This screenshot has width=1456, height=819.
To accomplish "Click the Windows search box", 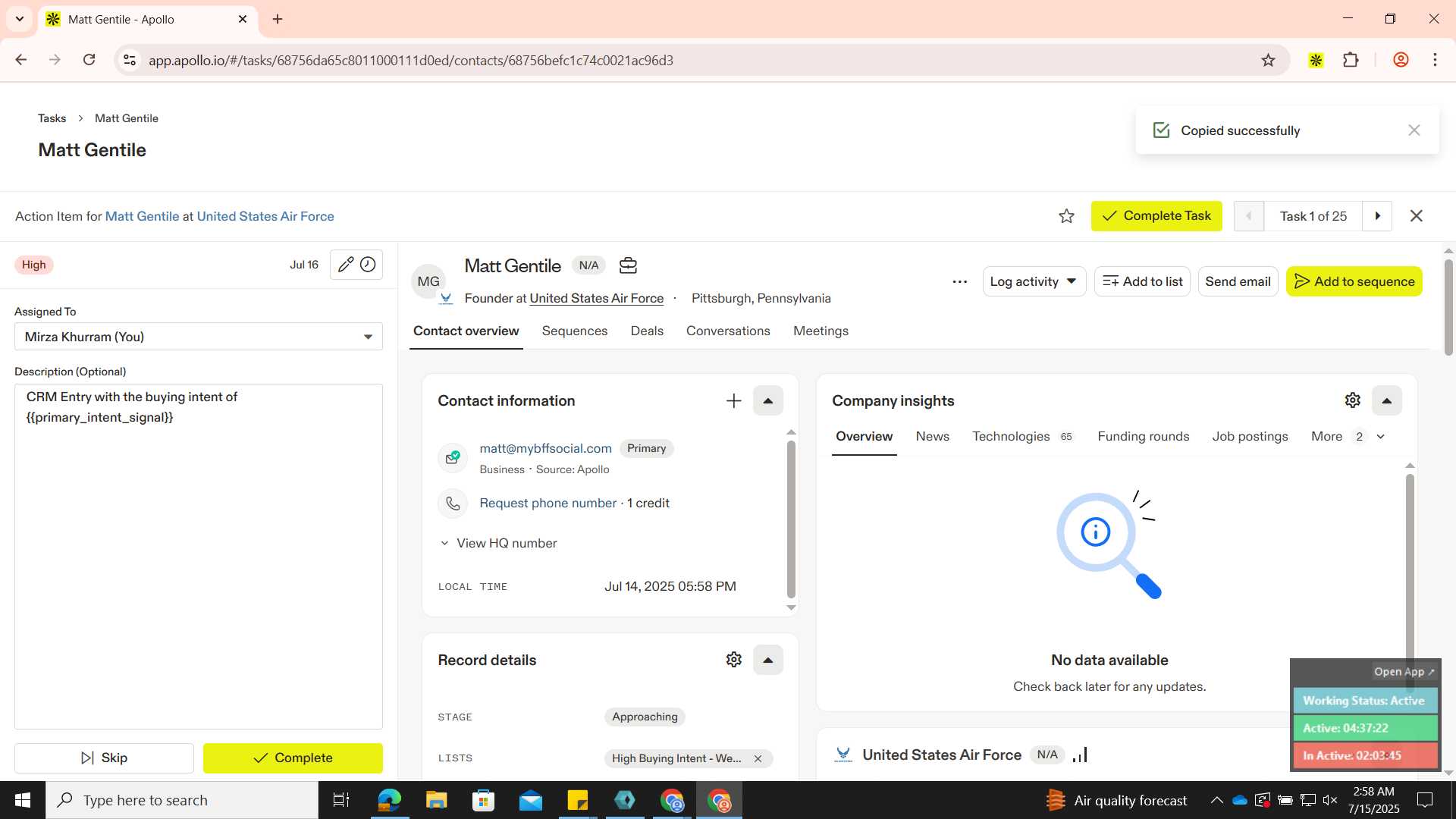I will 182,800.
